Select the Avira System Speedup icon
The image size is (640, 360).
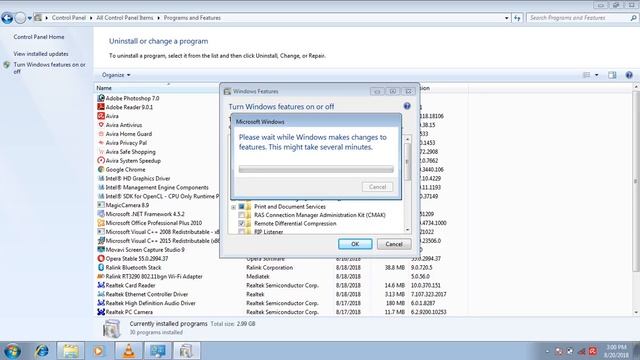pyautogui.click(x=101, y=160)
